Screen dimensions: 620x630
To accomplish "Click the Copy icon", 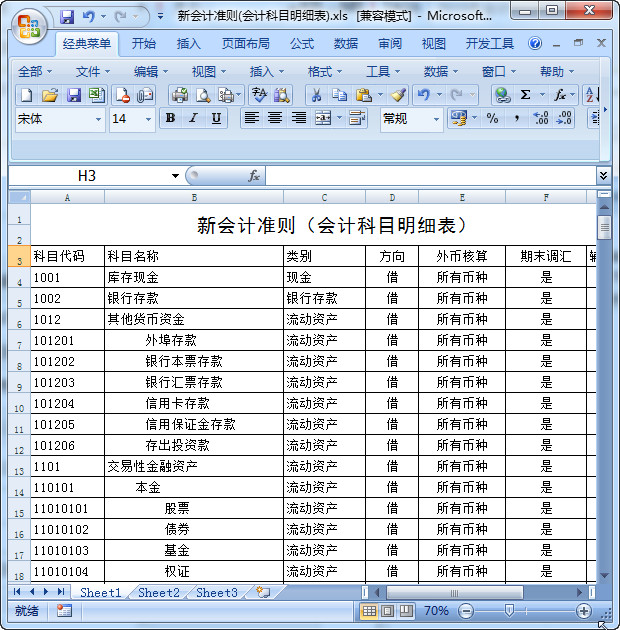I will 340,95.
